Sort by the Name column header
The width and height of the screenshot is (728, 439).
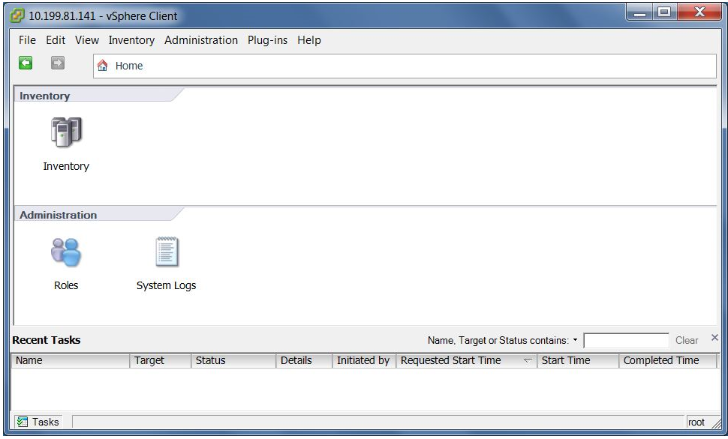pyautogui.click(x=70, y=361)
